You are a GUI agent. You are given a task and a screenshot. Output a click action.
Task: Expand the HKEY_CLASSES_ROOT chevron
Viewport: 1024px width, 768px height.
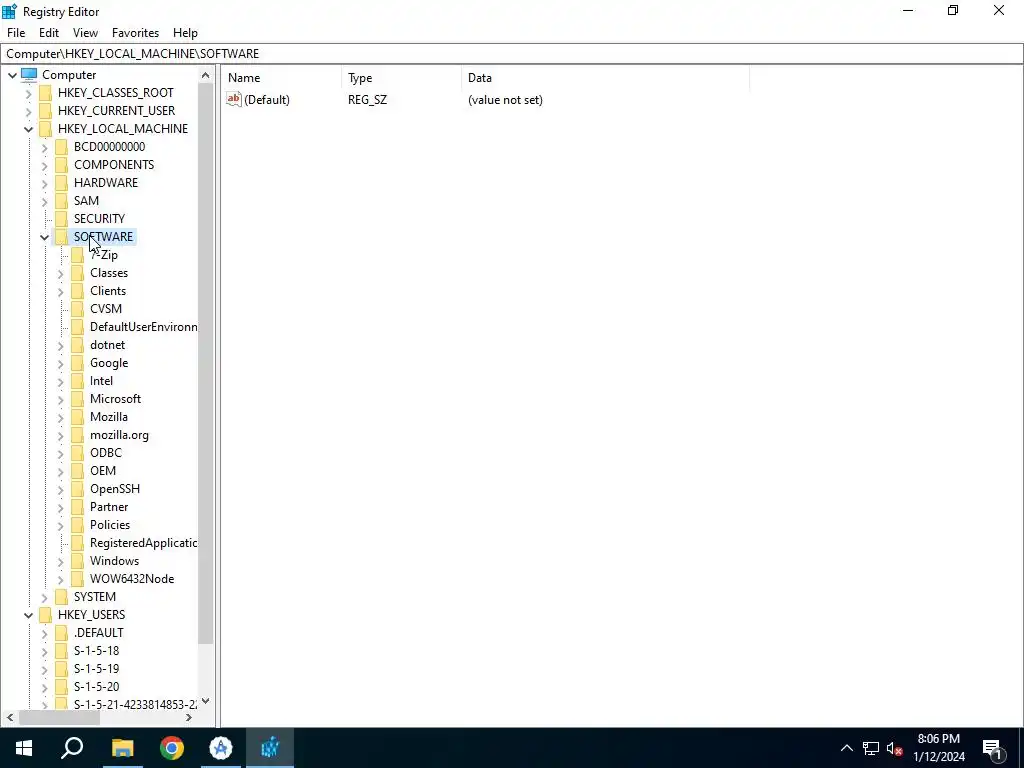coord(29,93)
